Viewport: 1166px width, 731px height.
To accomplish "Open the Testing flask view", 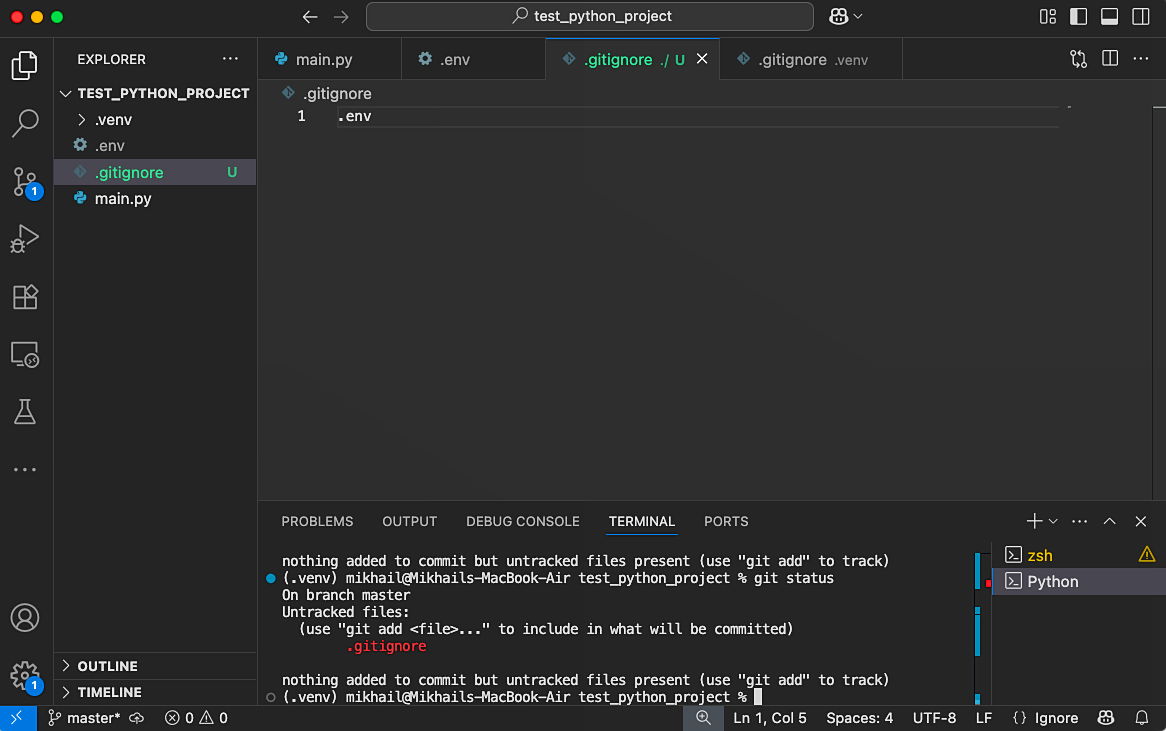I will [x=25, y=411].
